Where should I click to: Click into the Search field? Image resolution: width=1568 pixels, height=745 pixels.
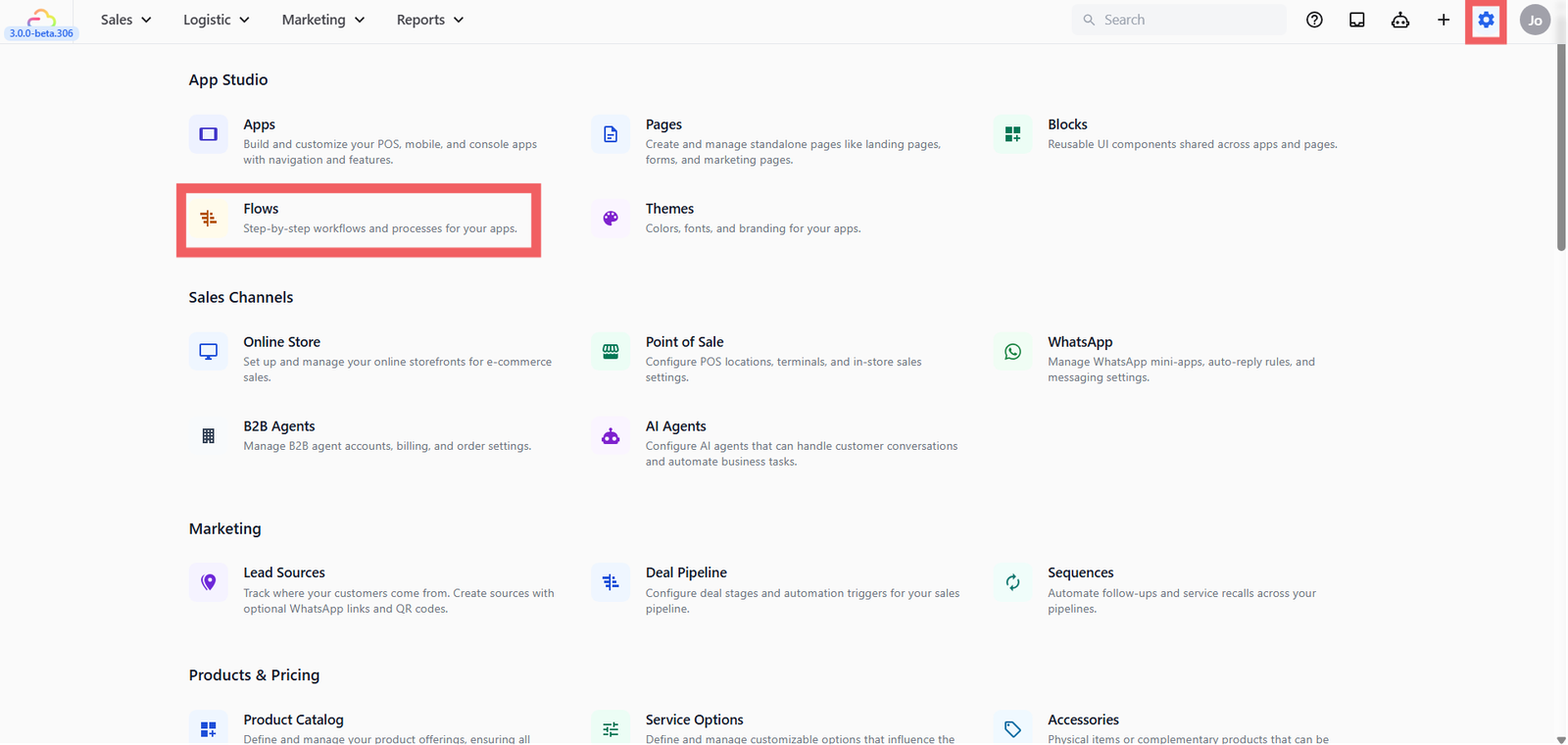coord(1179,20)
